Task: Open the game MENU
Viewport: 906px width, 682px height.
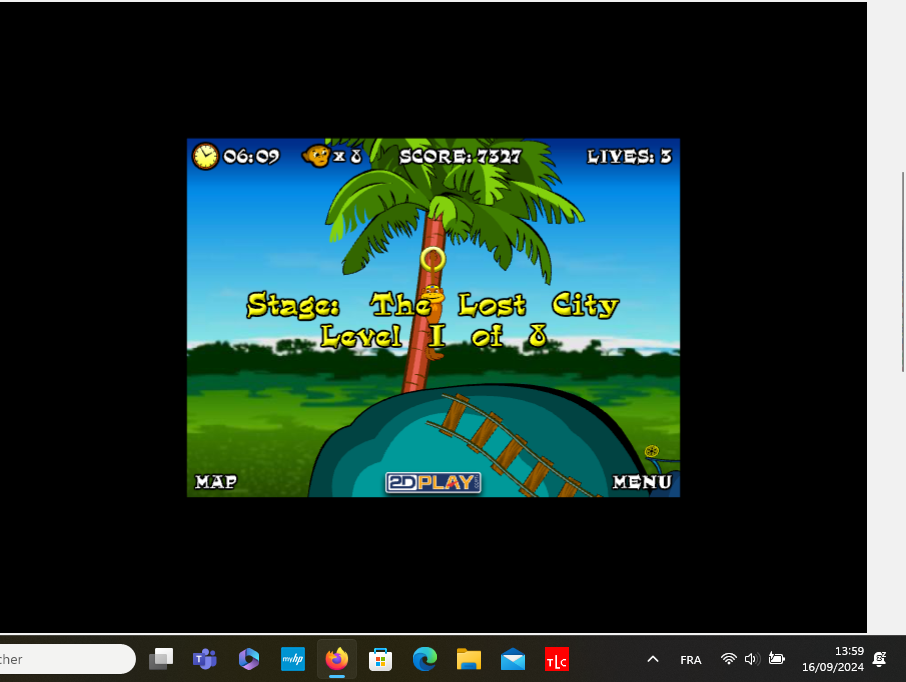Action: click(x=642, y=482)
